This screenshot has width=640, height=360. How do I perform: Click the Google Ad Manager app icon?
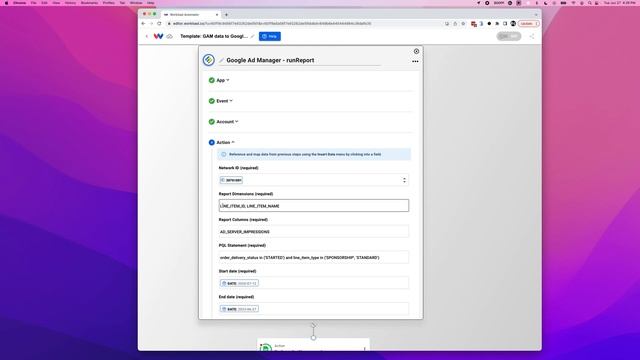click(x=209, y=60)
